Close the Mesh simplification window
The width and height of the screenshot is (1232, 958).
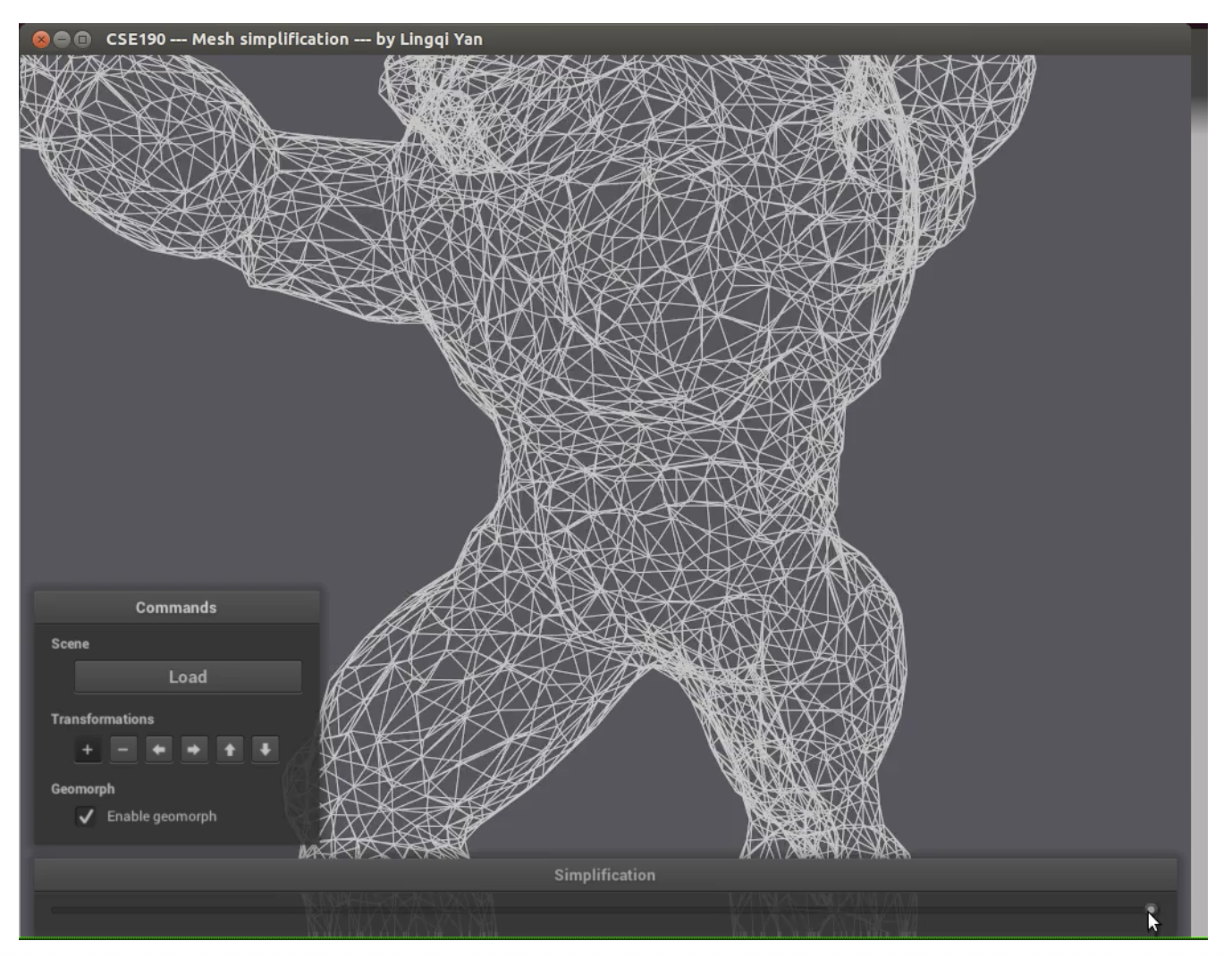pyautogui.click(x=40, y=39)
